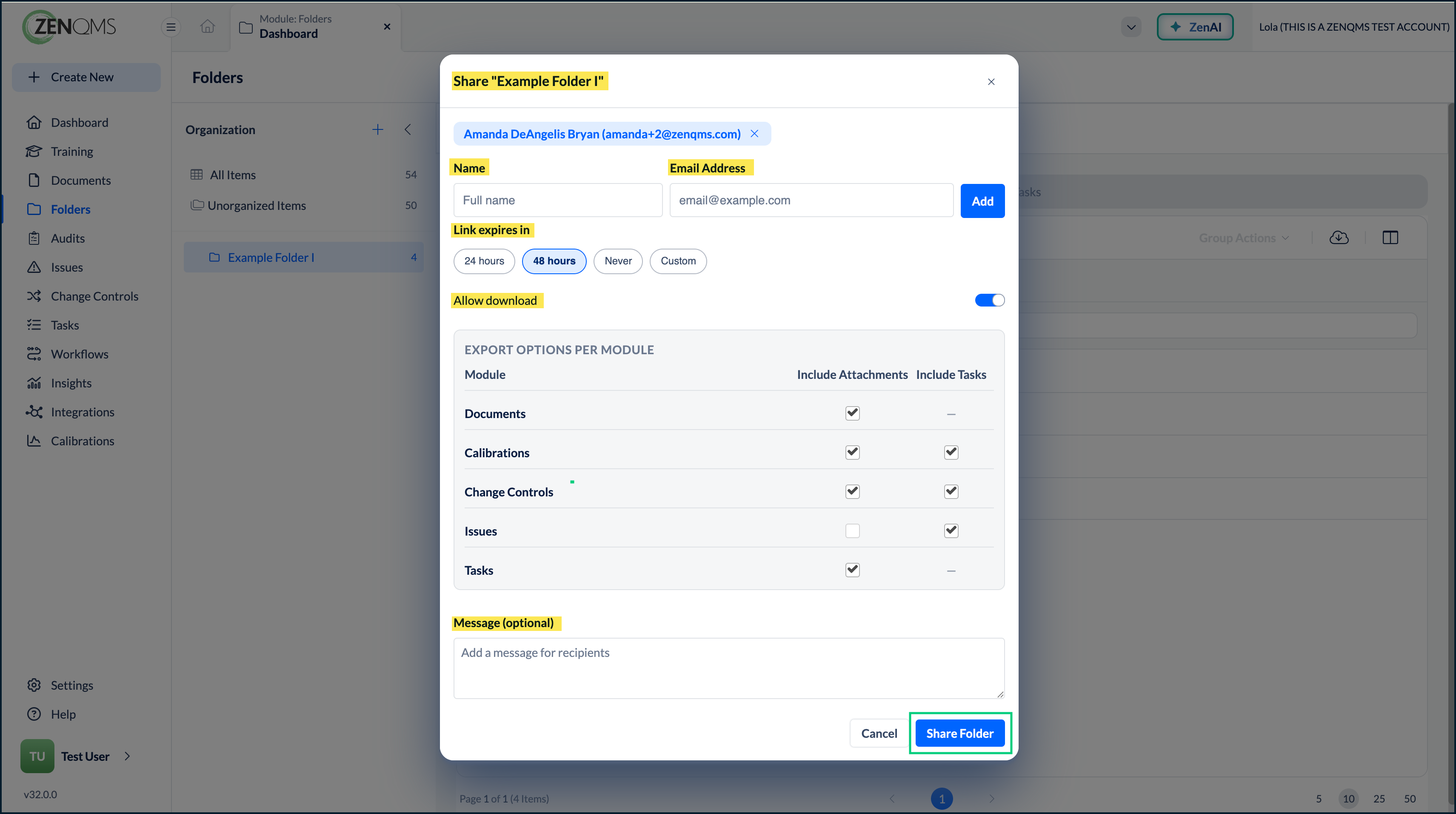Uncheck Include Tasks for Calibrations

(x=951, y=452)
